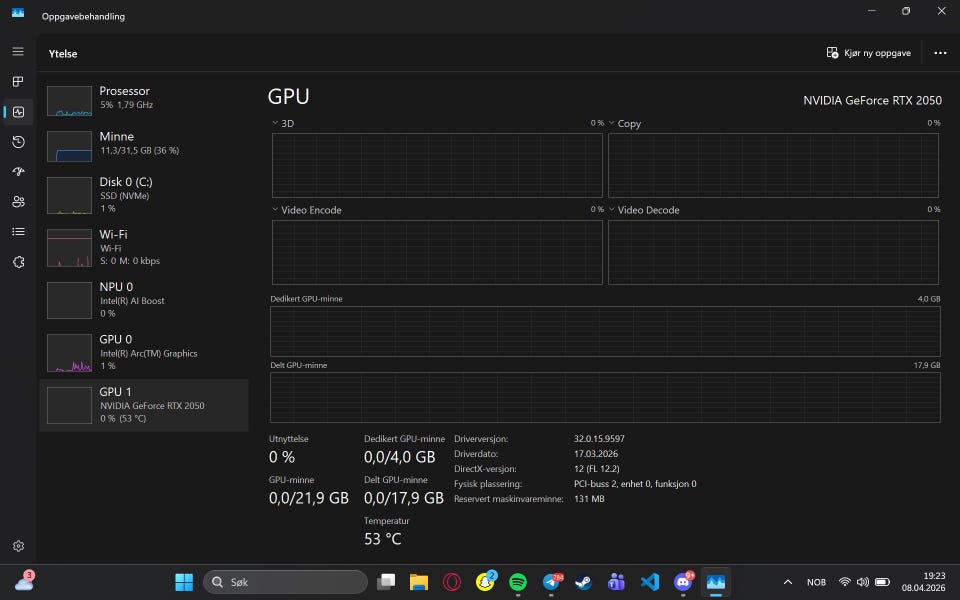Open Visual Studio Code from the taskbar
Screen dimensions: 960x600
650,582
